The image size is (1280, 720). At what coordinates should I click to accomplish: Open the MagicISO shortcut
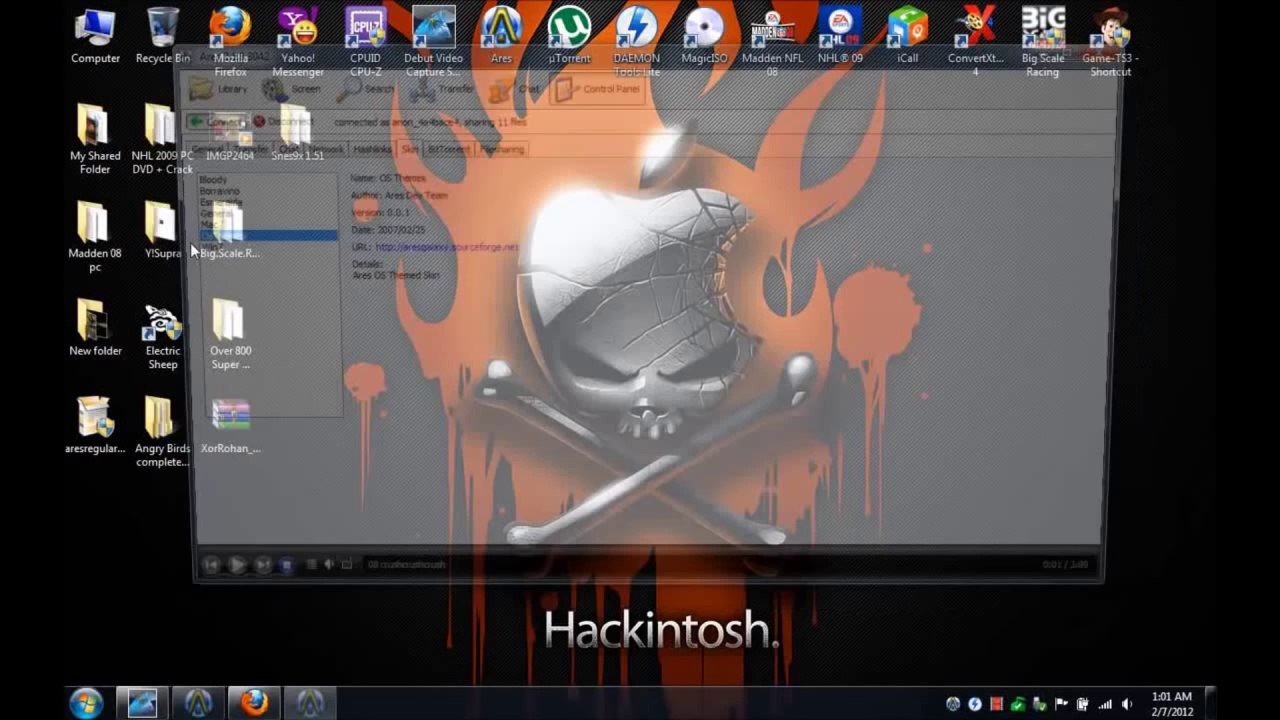pos(704,35)
